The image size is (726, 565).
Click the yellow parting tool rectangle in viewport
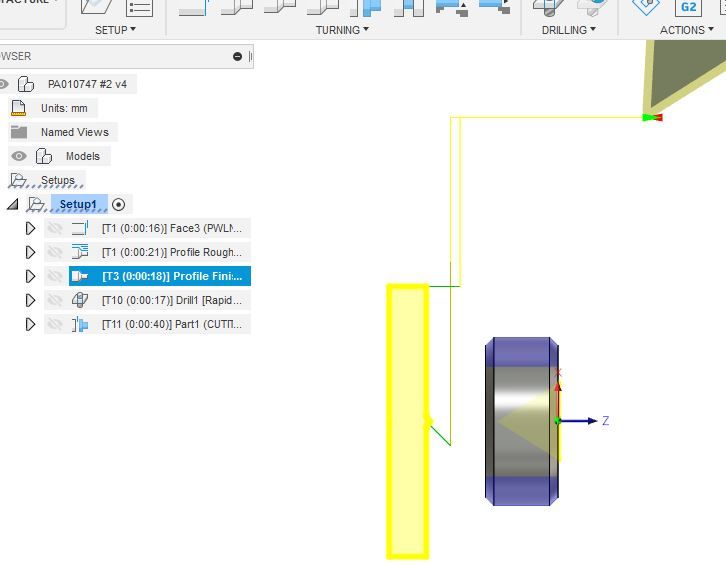pos(407,421)
